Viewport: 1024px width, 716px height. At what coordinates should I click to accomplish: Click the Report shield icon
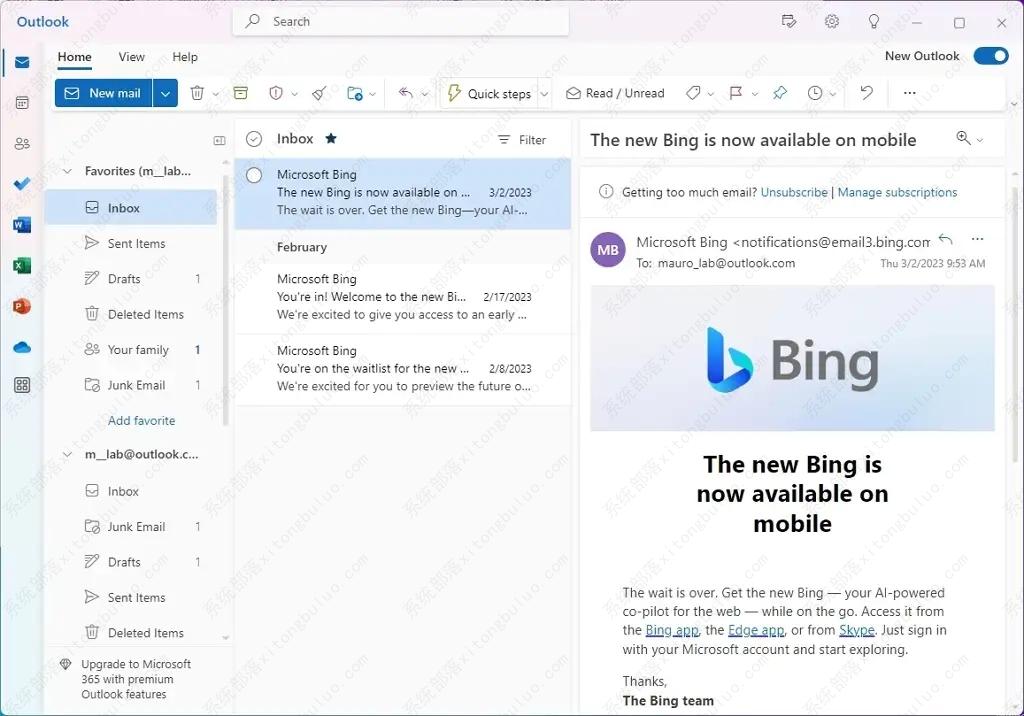click(276, 93)
